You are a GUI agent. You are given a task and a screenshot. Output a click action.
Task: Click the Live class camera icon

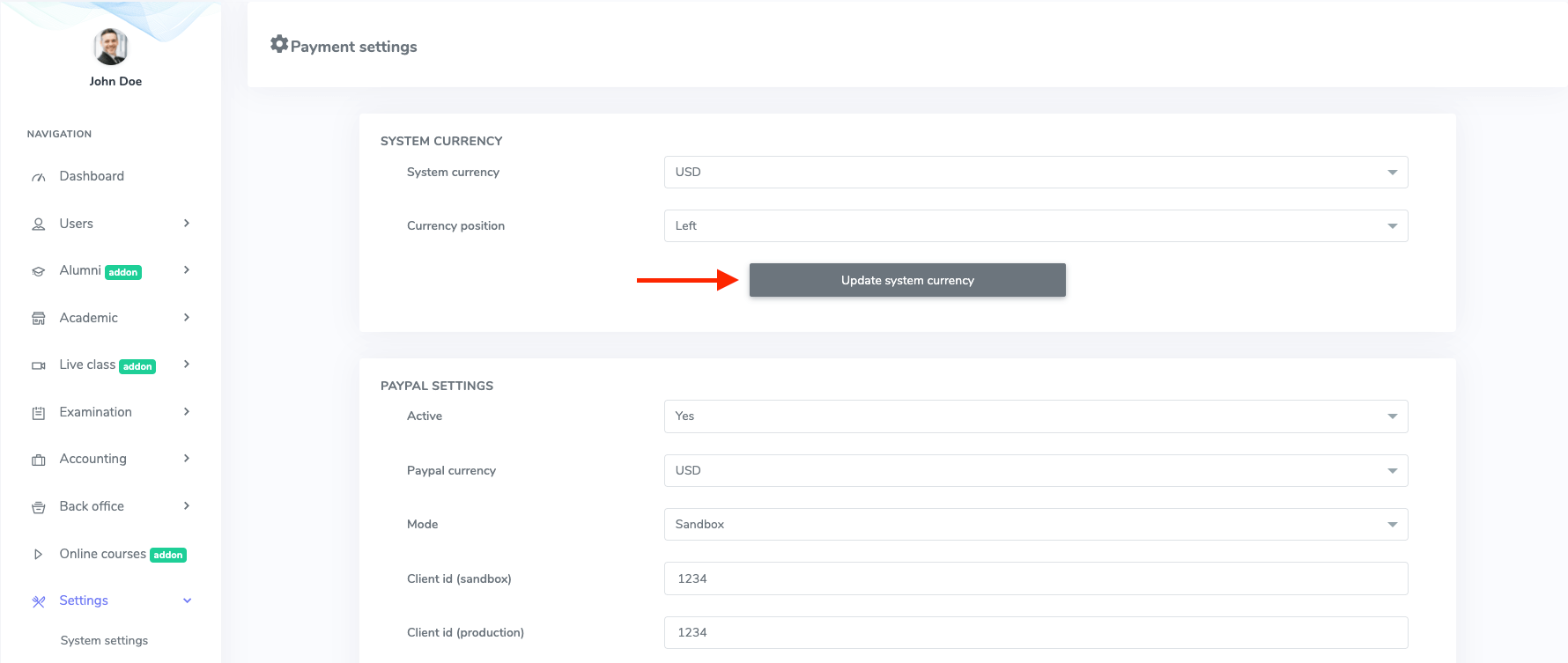pos(38,365)
